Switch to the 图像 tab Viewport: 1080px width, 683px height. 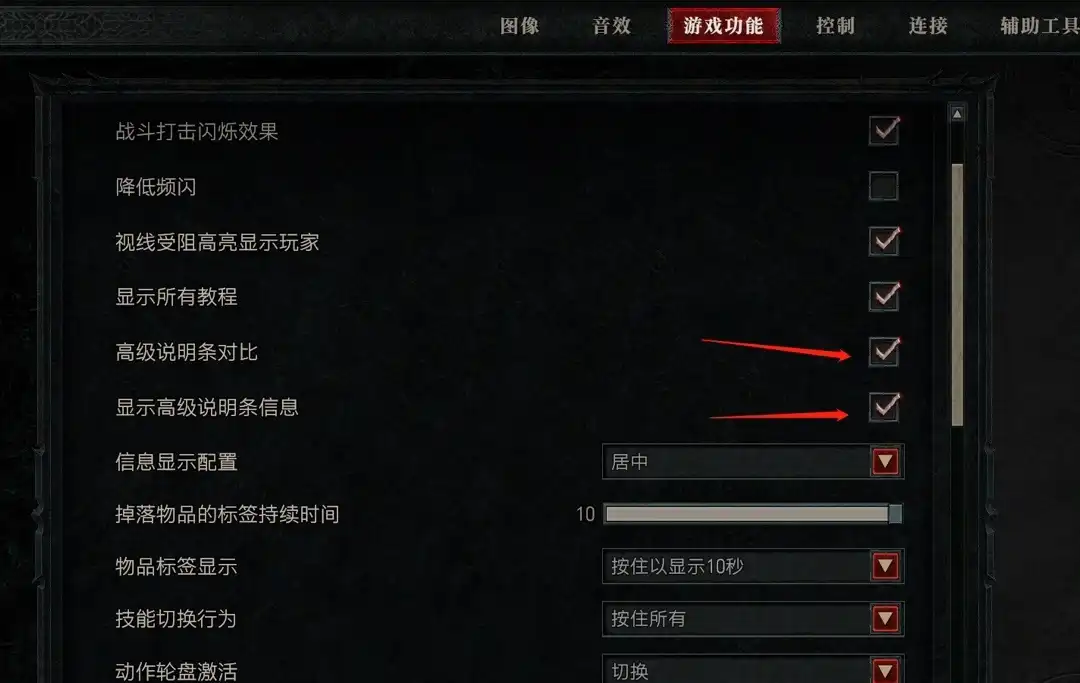pyautogui.click(x=519, y=26)
